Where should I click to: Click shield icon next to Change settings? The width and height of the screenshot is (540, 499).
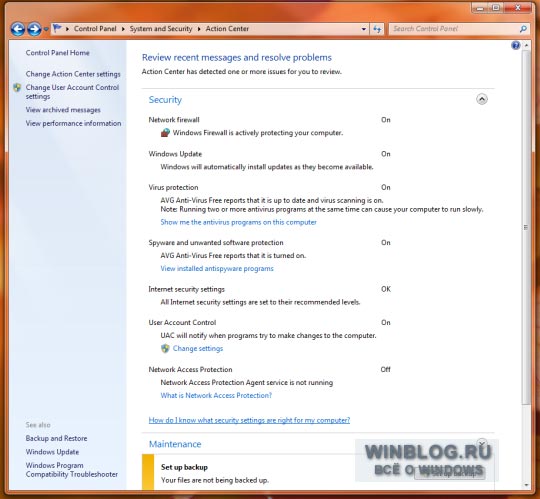point(165,349)
